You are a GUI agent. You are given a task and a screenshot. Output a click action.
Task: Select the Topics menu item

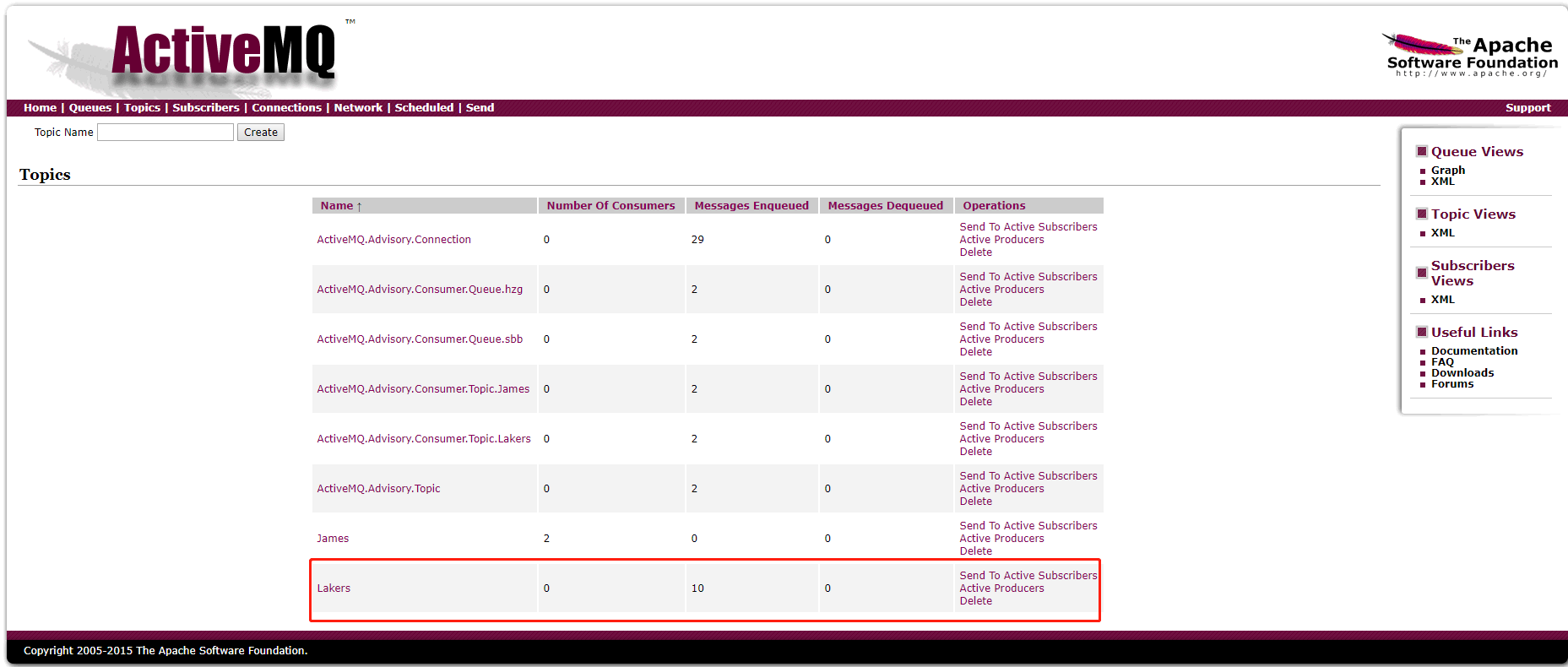point(142,108)
